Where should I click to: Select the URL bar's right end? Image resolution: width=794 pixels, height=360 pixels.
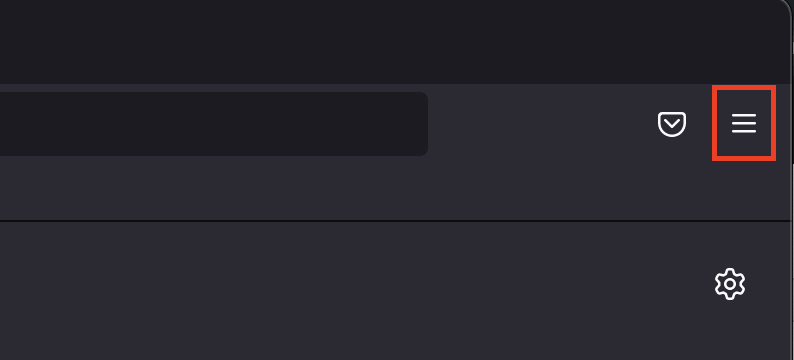(405, 124)
